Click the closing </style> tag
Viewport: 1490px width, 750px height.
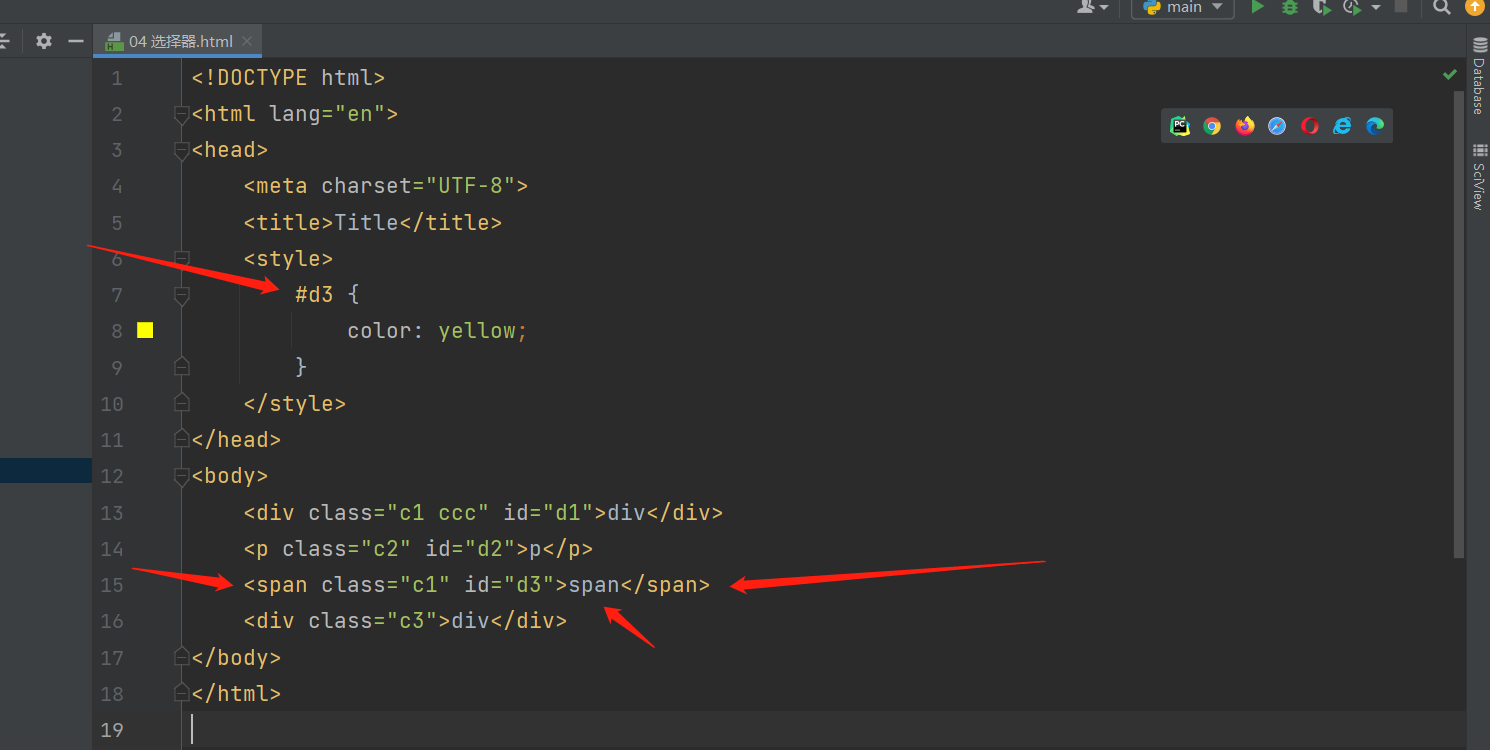(295, 404)
